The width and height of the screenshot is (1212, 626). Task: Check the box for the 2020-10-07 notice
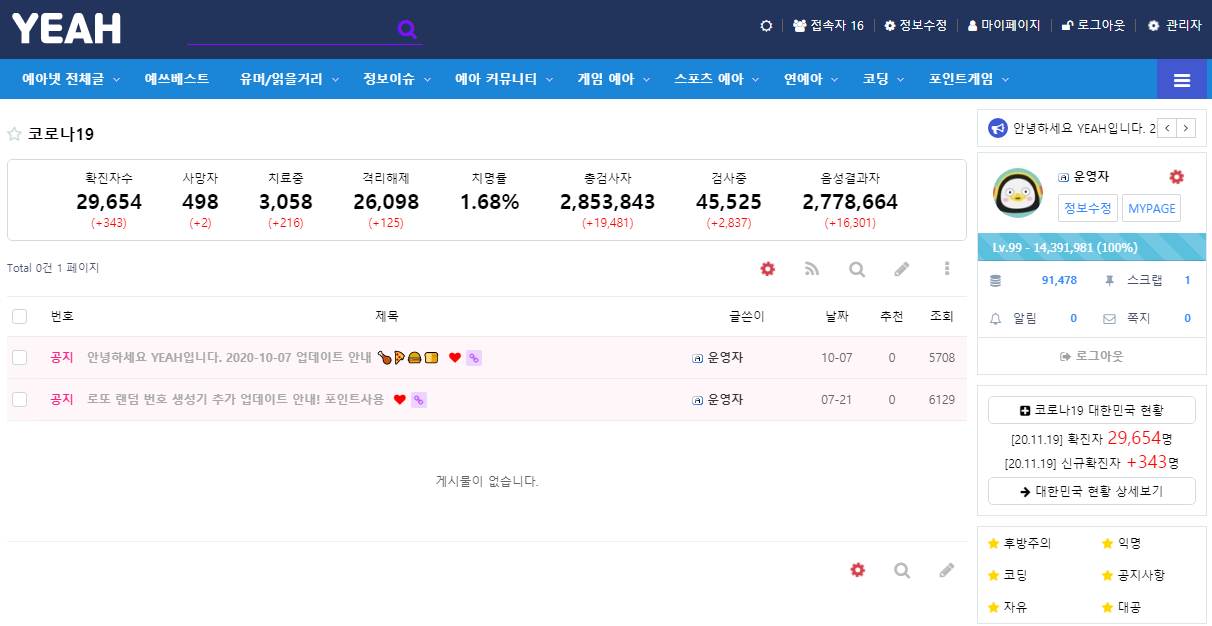[x=20, y=357]
